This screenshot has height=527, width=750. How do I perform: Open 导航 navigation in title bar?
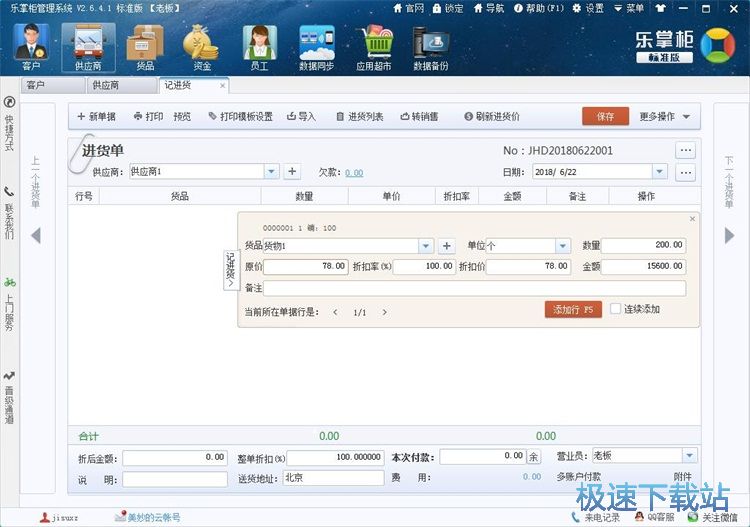(489, 8)
